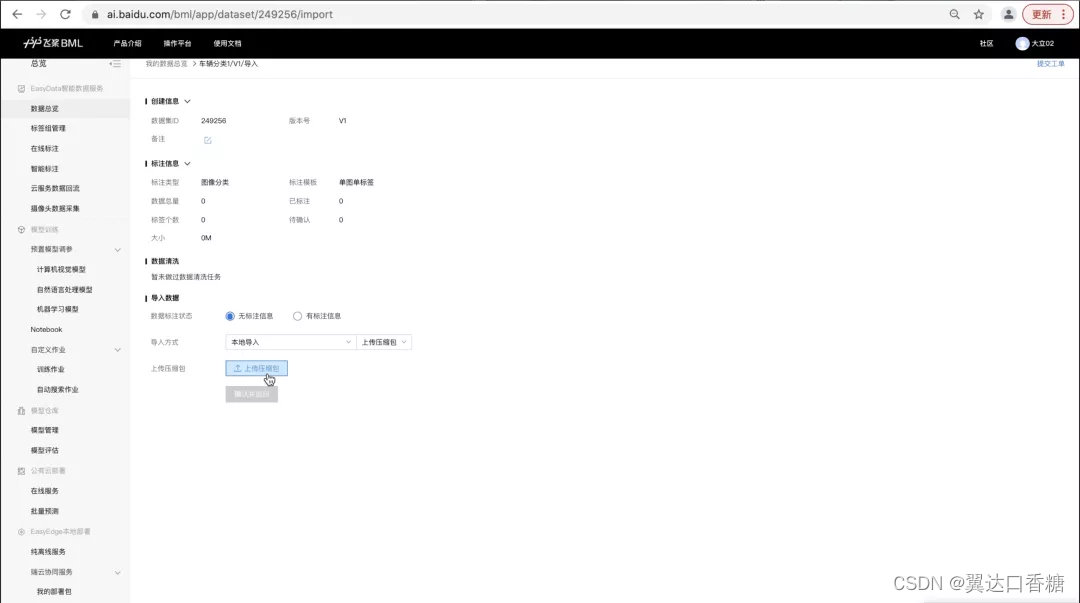Open 摄像头数据采集 in sidebar
The image size is (1080, 603).
55,209
